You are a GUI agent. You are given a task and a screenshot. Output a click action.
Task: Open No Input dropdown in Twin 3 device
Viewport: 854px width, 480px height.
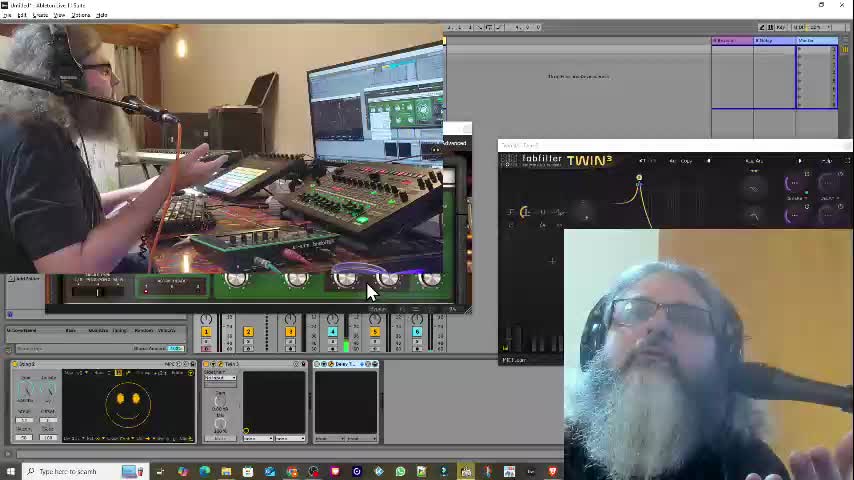220,378
